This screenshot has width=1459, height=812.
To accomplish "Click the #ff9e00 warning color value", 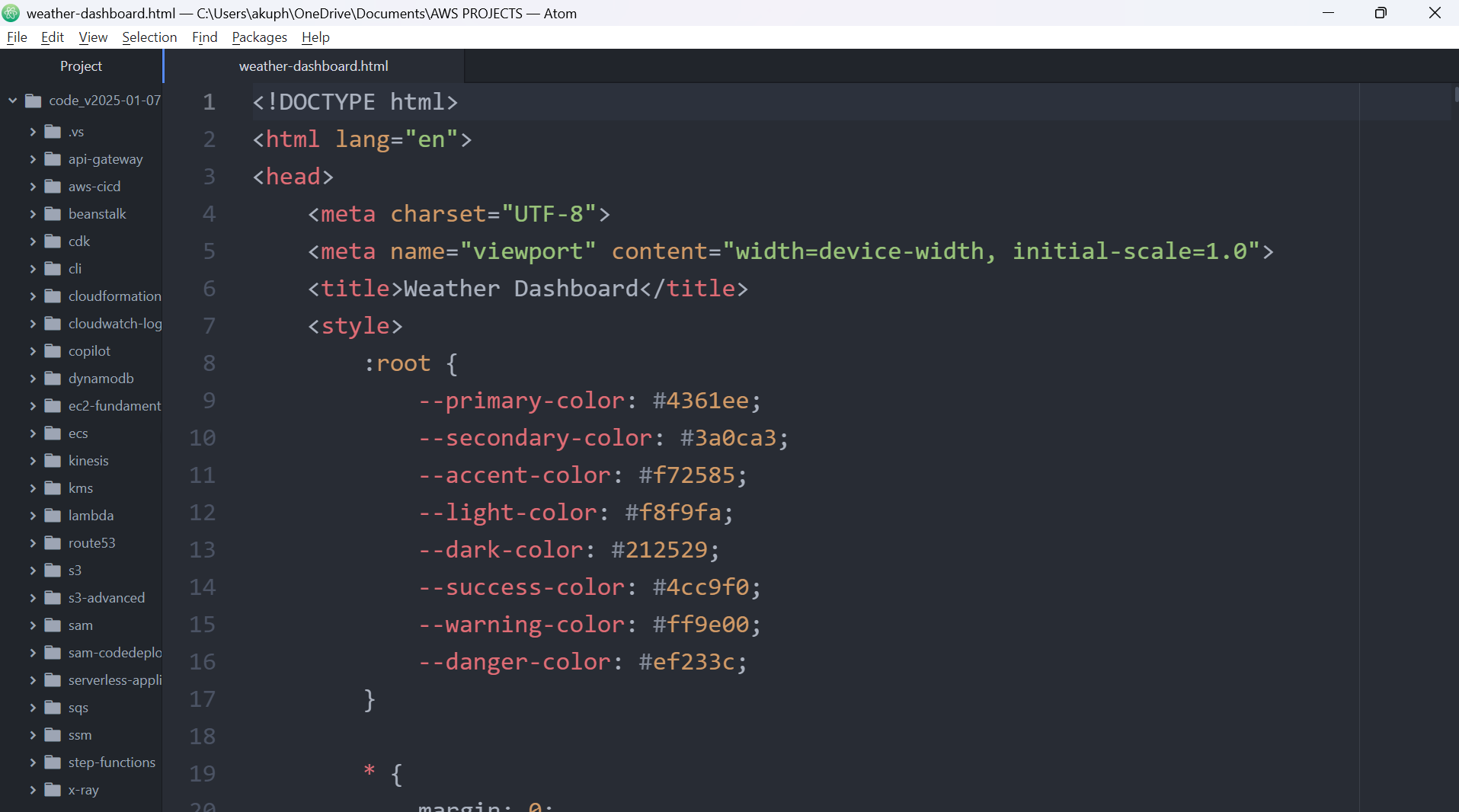I will tap(700, 625).
